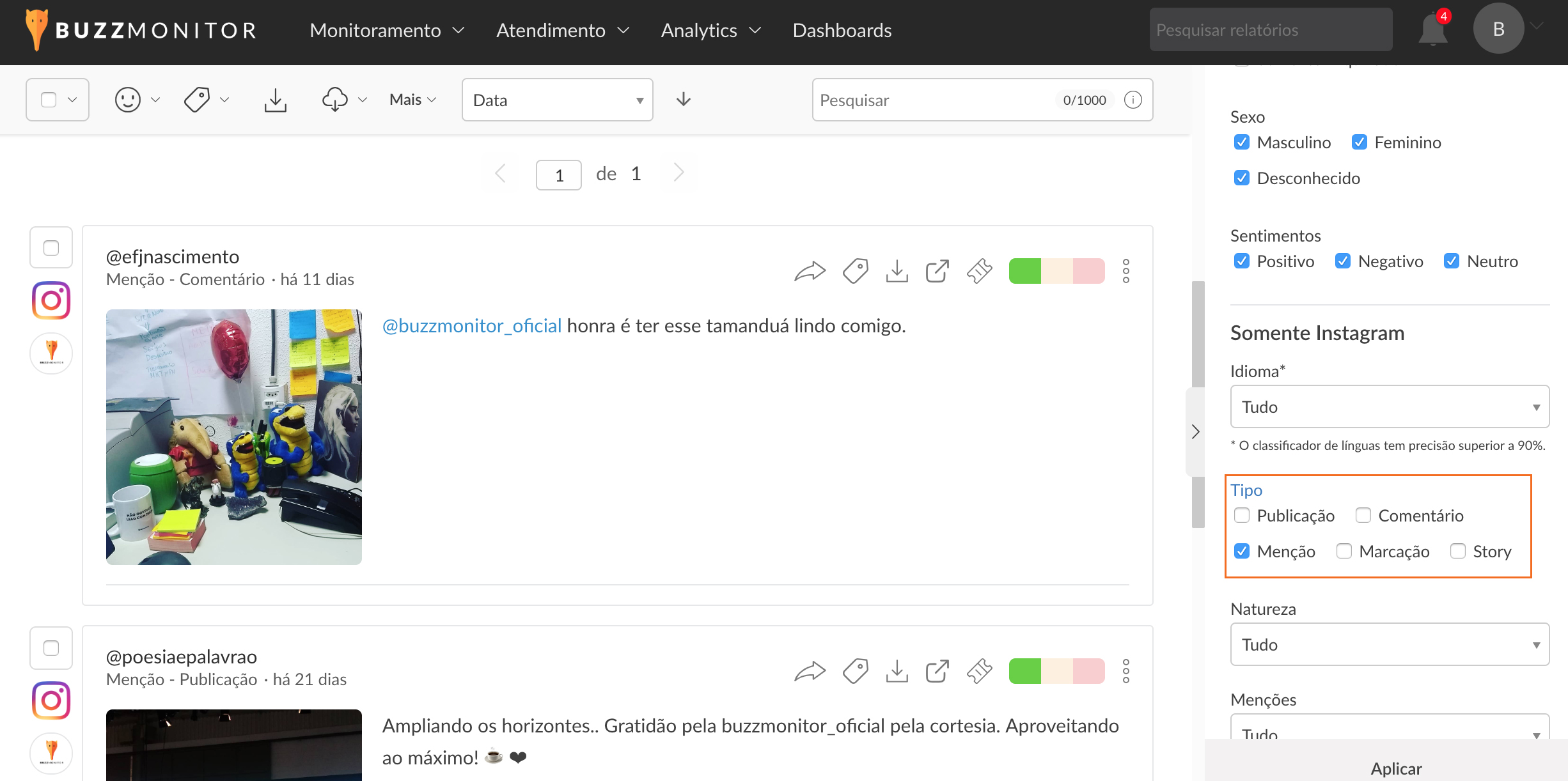
Task: Check the Comentário type checkbox
Action: click(x=1363, y=516)
